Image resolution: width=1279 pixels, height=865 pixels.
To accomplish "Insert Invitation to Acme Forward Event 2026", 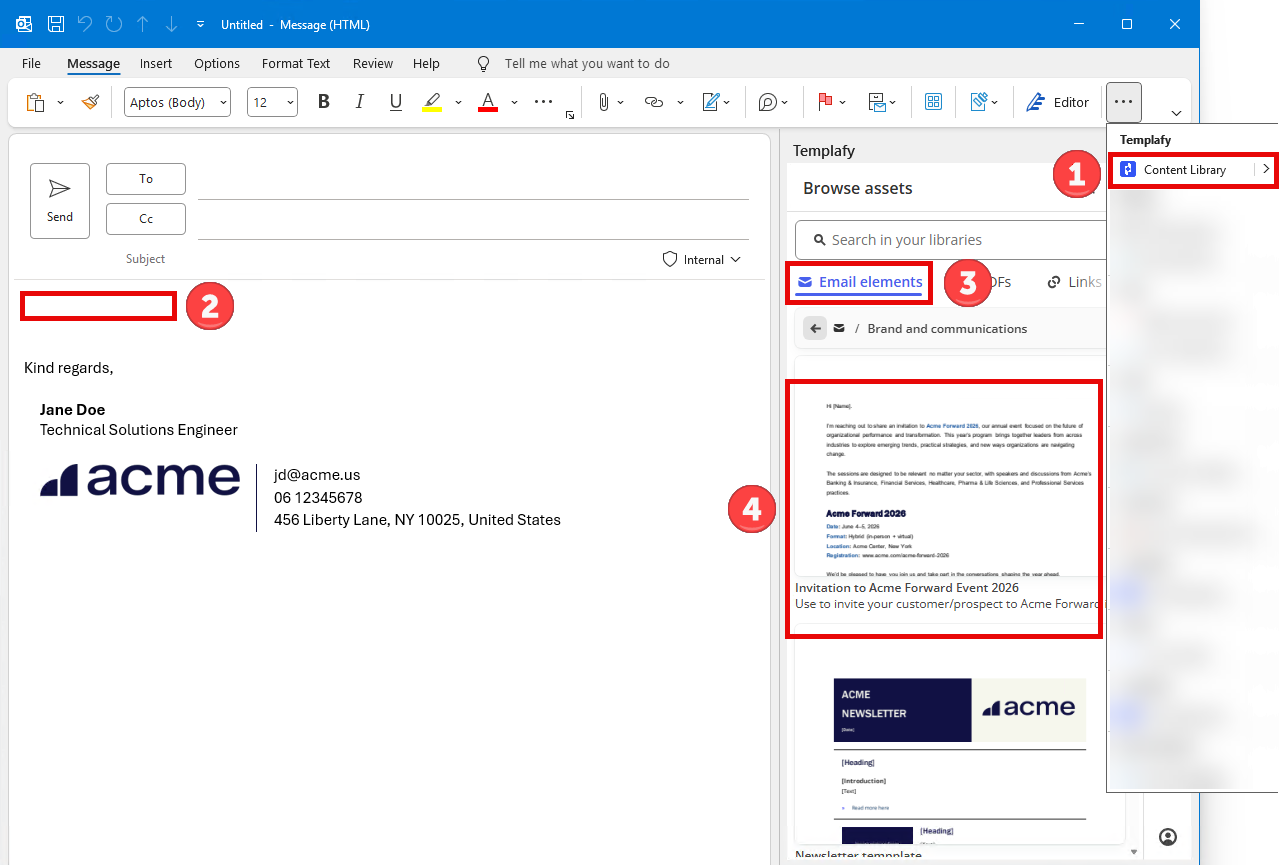I will (x=945, y=508).
